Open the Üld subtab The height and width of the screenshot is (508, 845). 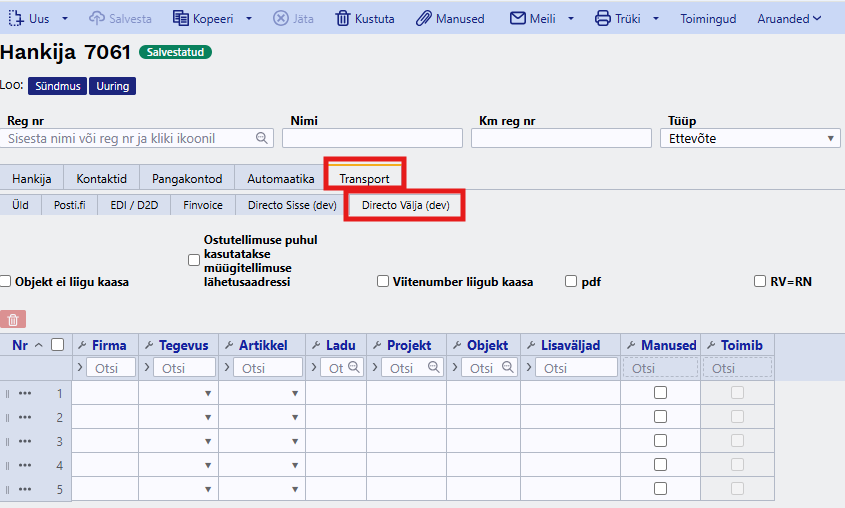20,205
